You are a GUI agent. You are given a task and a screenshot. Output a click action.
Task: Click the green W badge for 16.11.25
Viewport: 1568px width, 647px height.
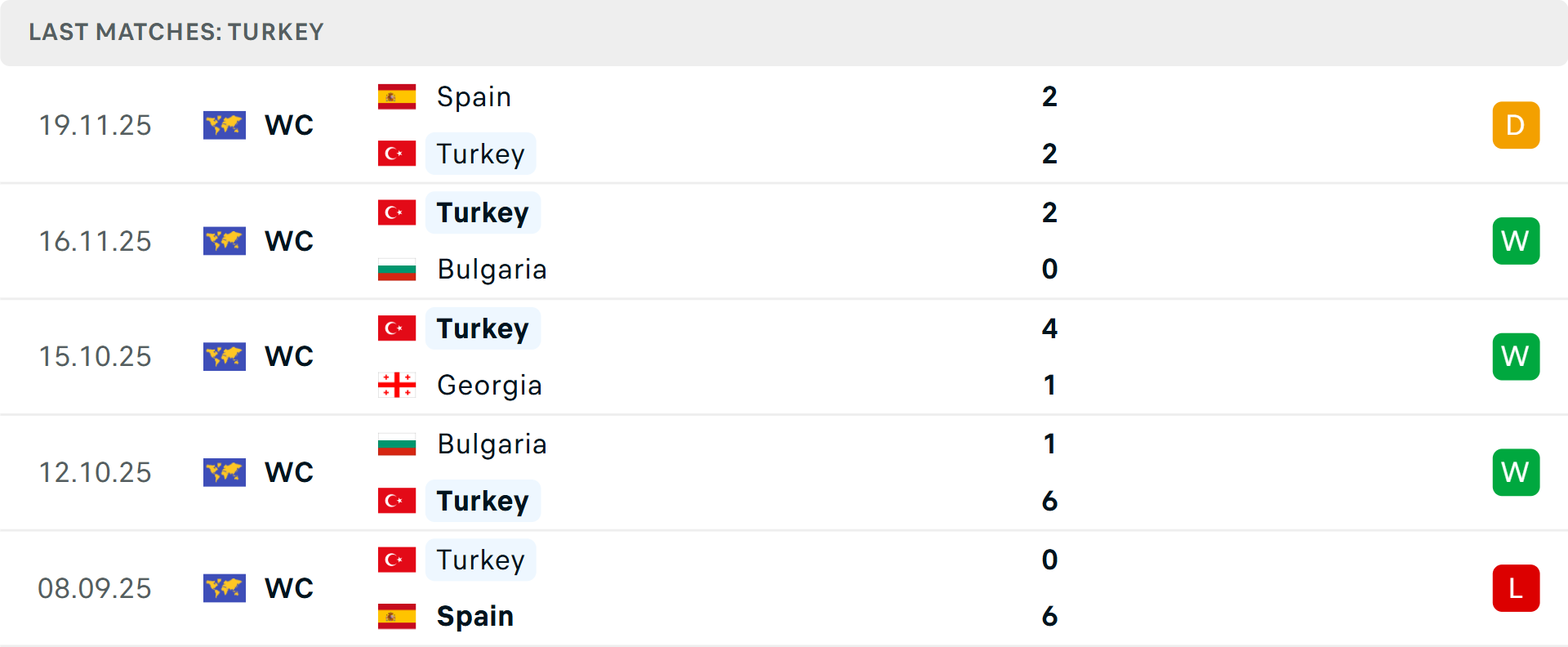click(x=1516, y=241)
